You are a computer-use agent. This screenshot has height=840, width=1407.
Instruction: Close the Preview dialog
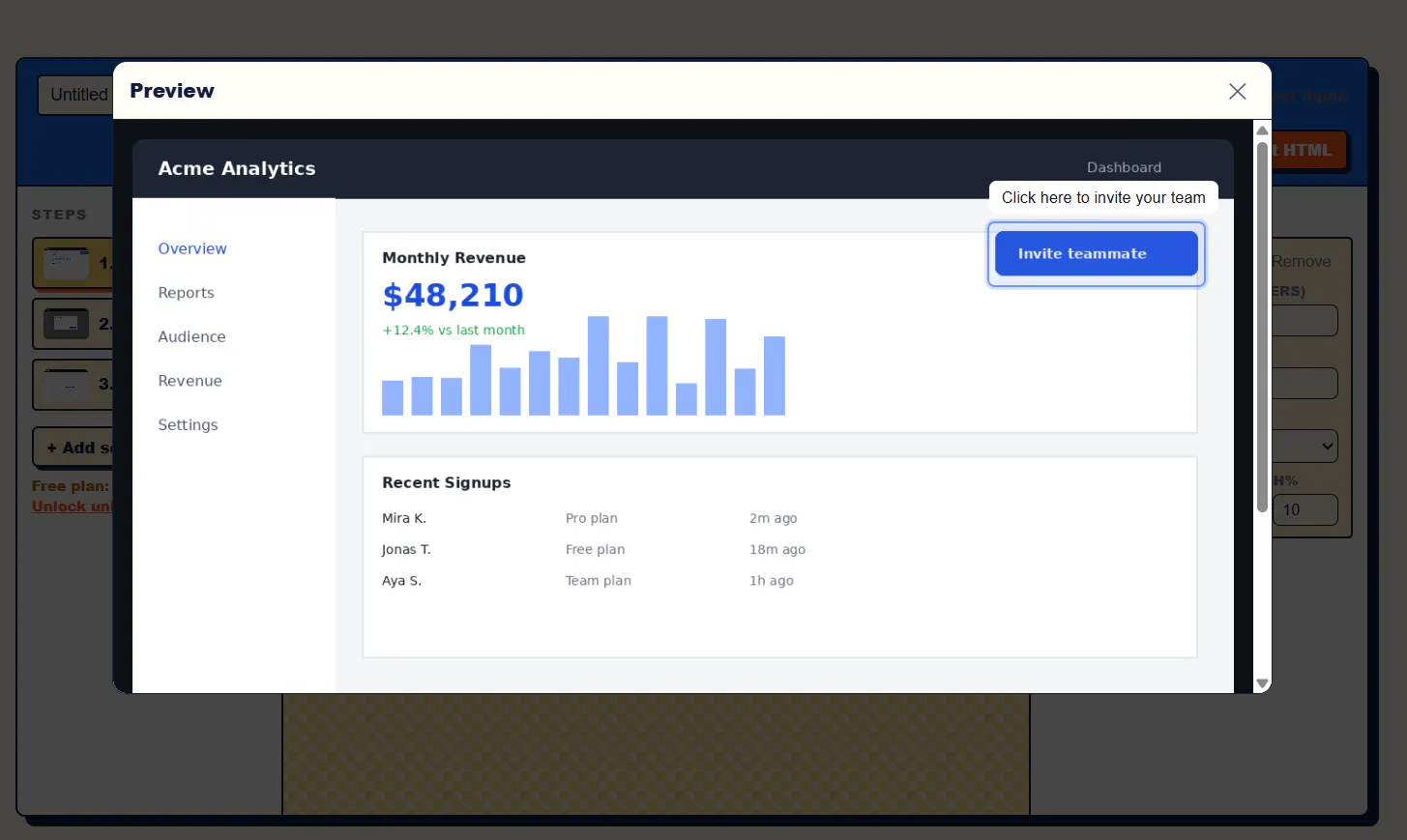pyautogui.click(x=1237, y=91)
